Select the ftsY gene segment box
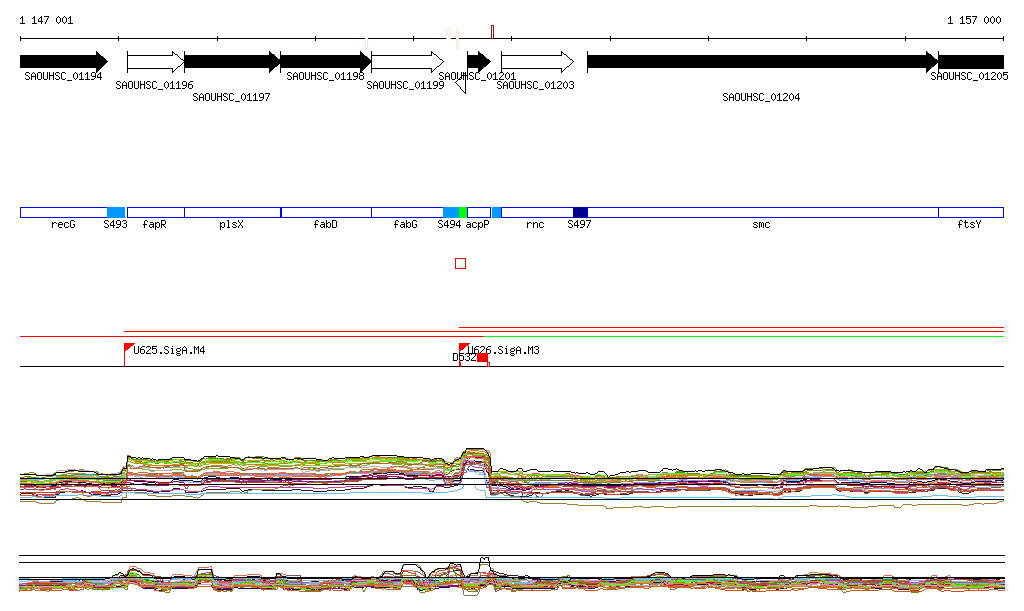Image resolution: width=1024 pixels, height=611 pixels. [970, 212]
